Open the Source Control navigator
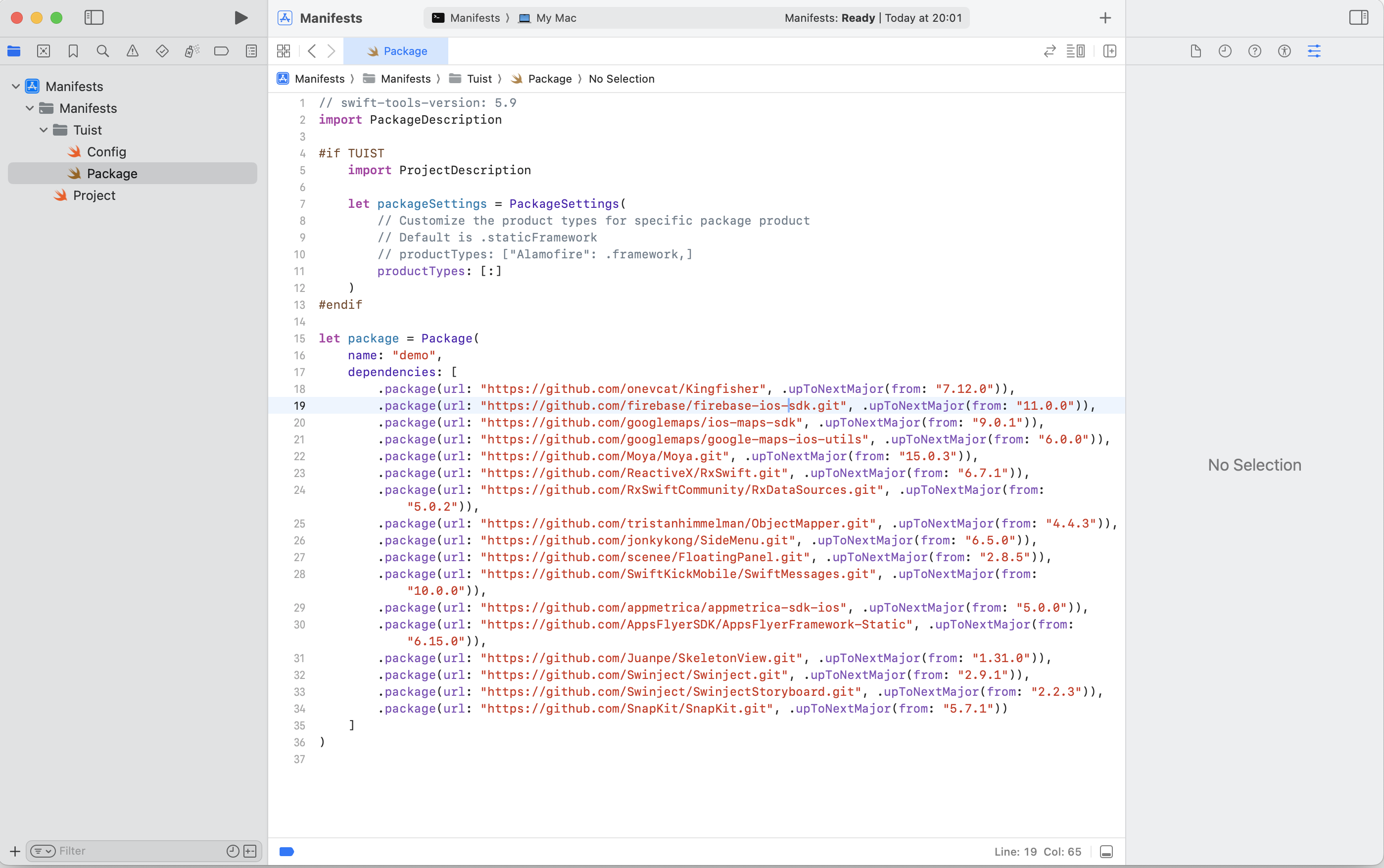1384x868 pixels. [44, 51]
